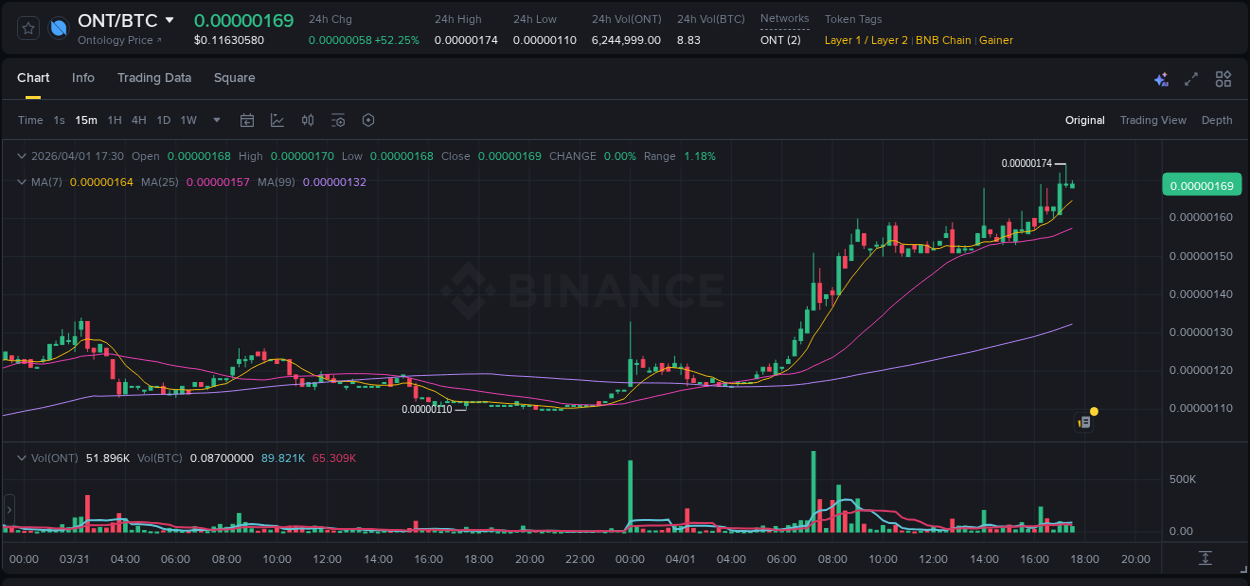Launch the AI assistant sparkle icon
The height and width of the screenshot is (586, 1250).
[1160, 78]
